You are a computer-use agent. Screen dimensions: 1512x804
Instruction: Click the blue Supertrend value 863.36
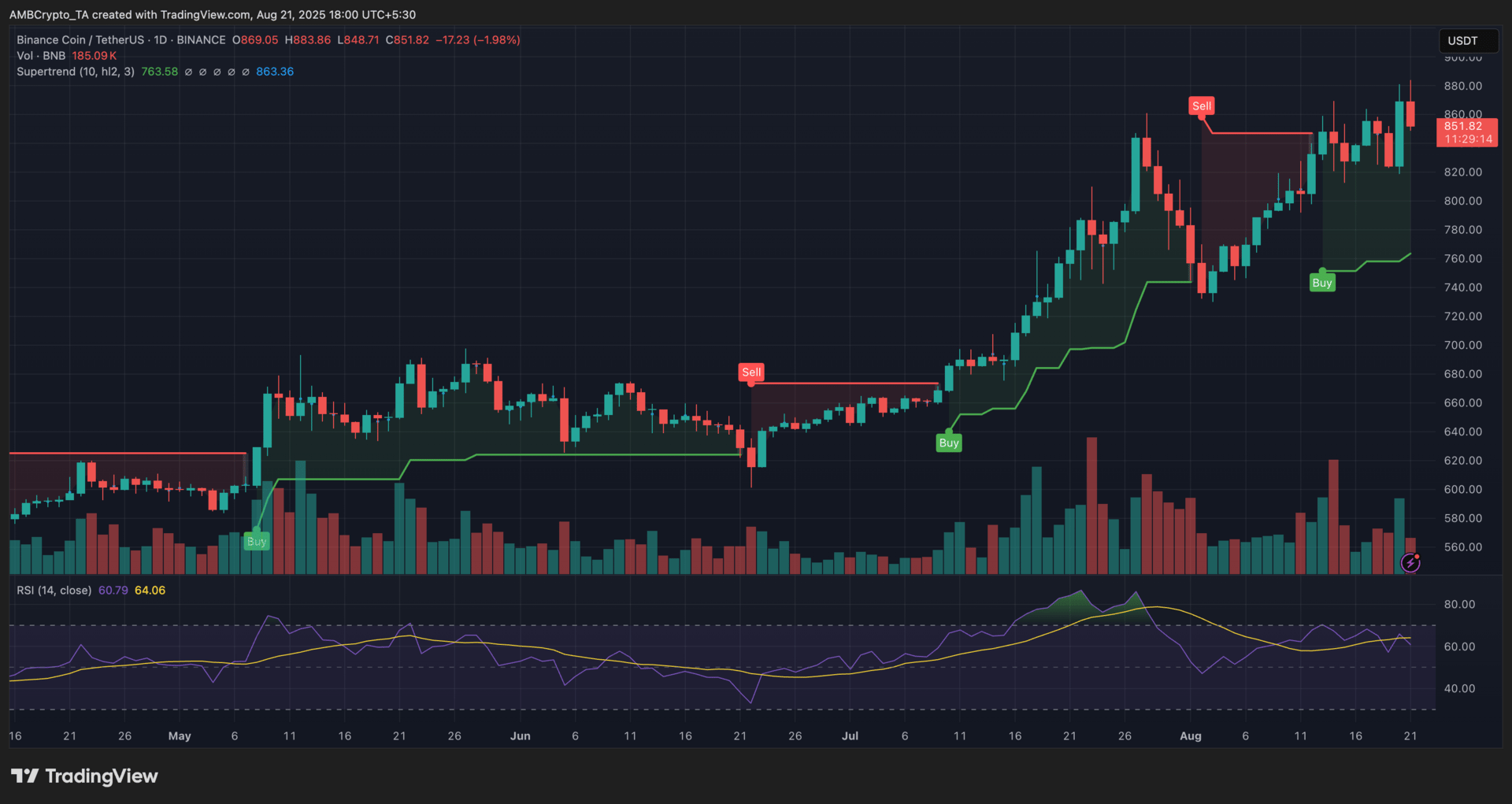click(x=275, y=72)
